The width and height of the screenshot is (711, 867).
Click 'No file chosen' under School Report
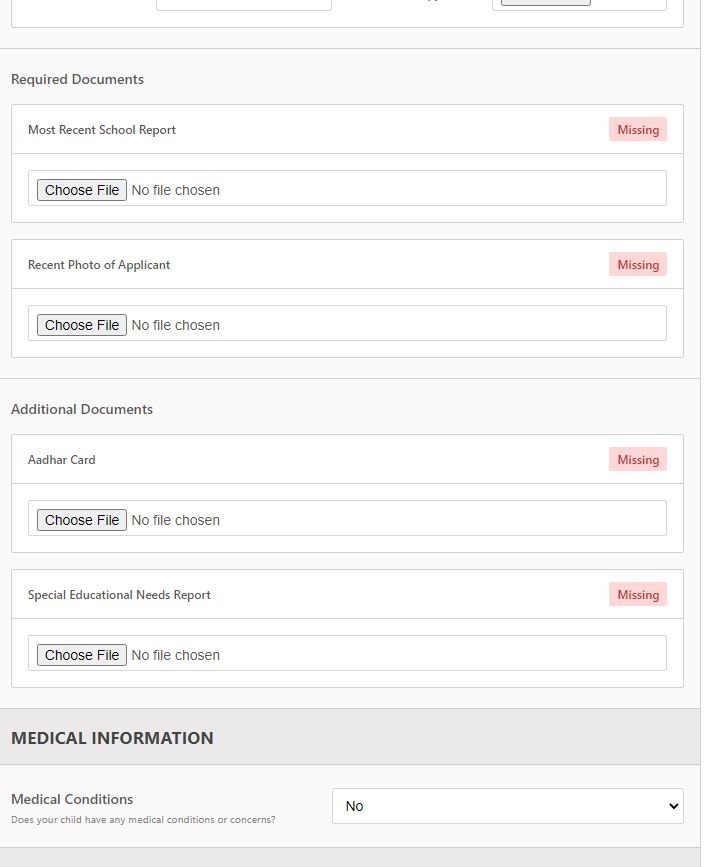(175, 190)
